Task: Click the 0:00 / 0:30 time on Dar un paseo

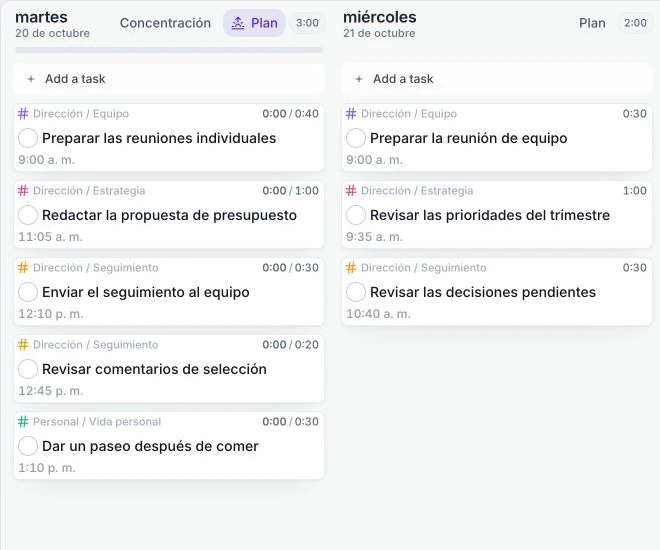Action: click(x=290, y=422)
